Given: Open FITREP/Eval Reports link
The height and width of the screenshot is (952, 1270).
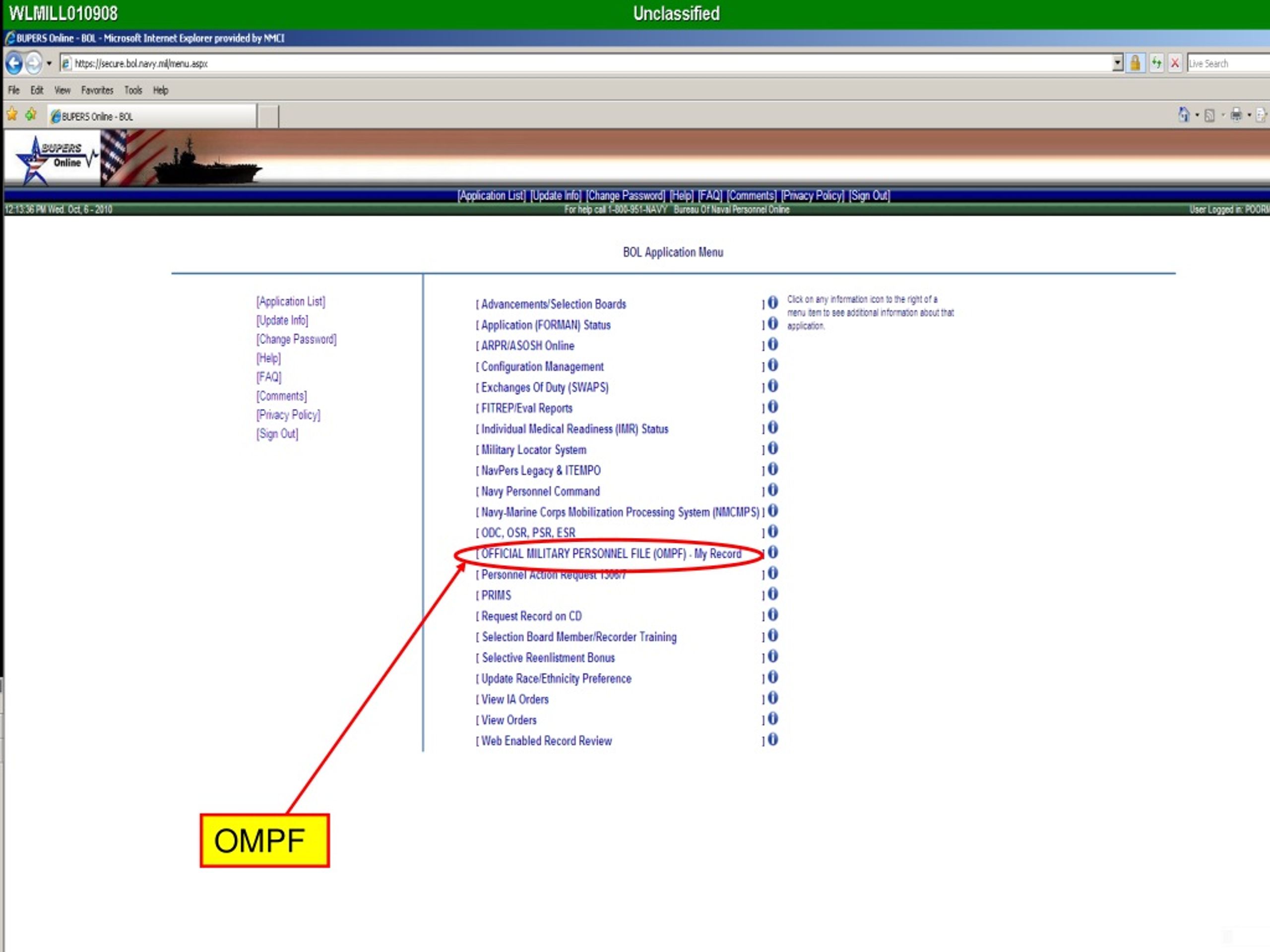Looking at the screenshot, I should (x=526, y=408).
